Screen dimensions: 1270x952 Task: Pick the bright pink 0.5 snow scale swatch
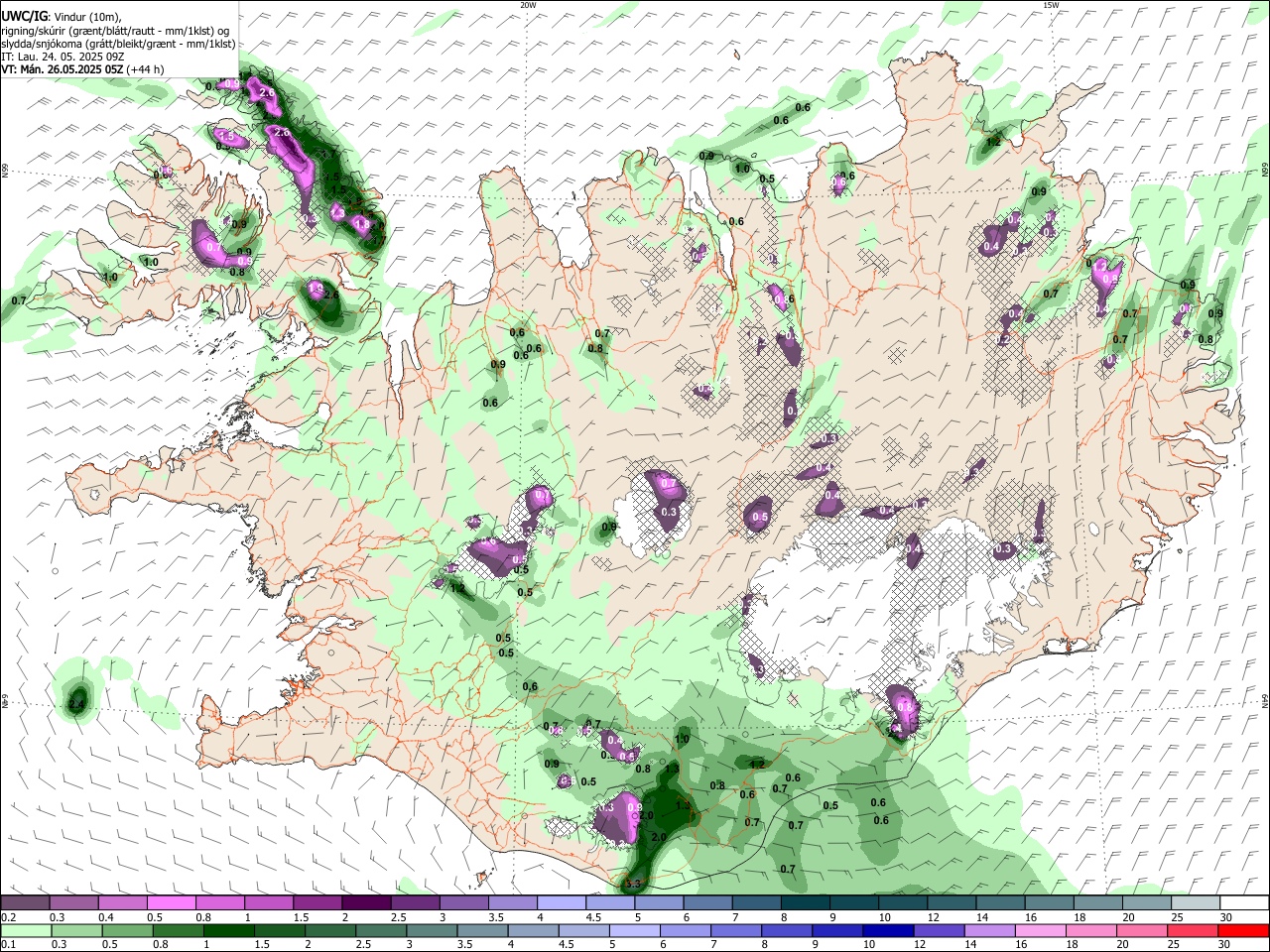[172, 903]
